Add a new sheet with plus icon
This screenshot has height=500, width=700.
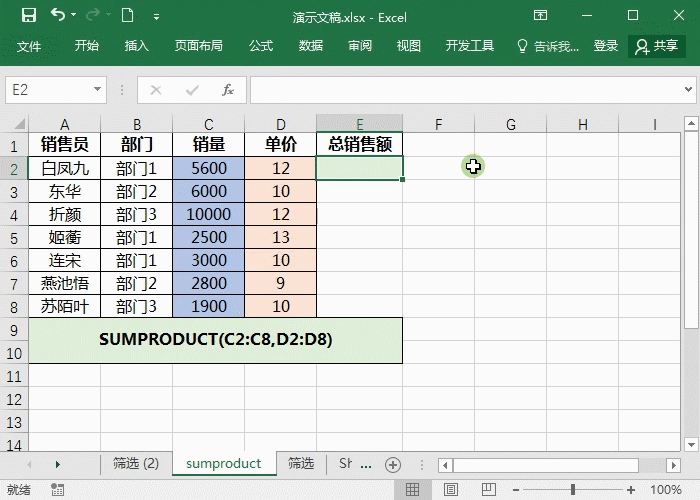393,464
